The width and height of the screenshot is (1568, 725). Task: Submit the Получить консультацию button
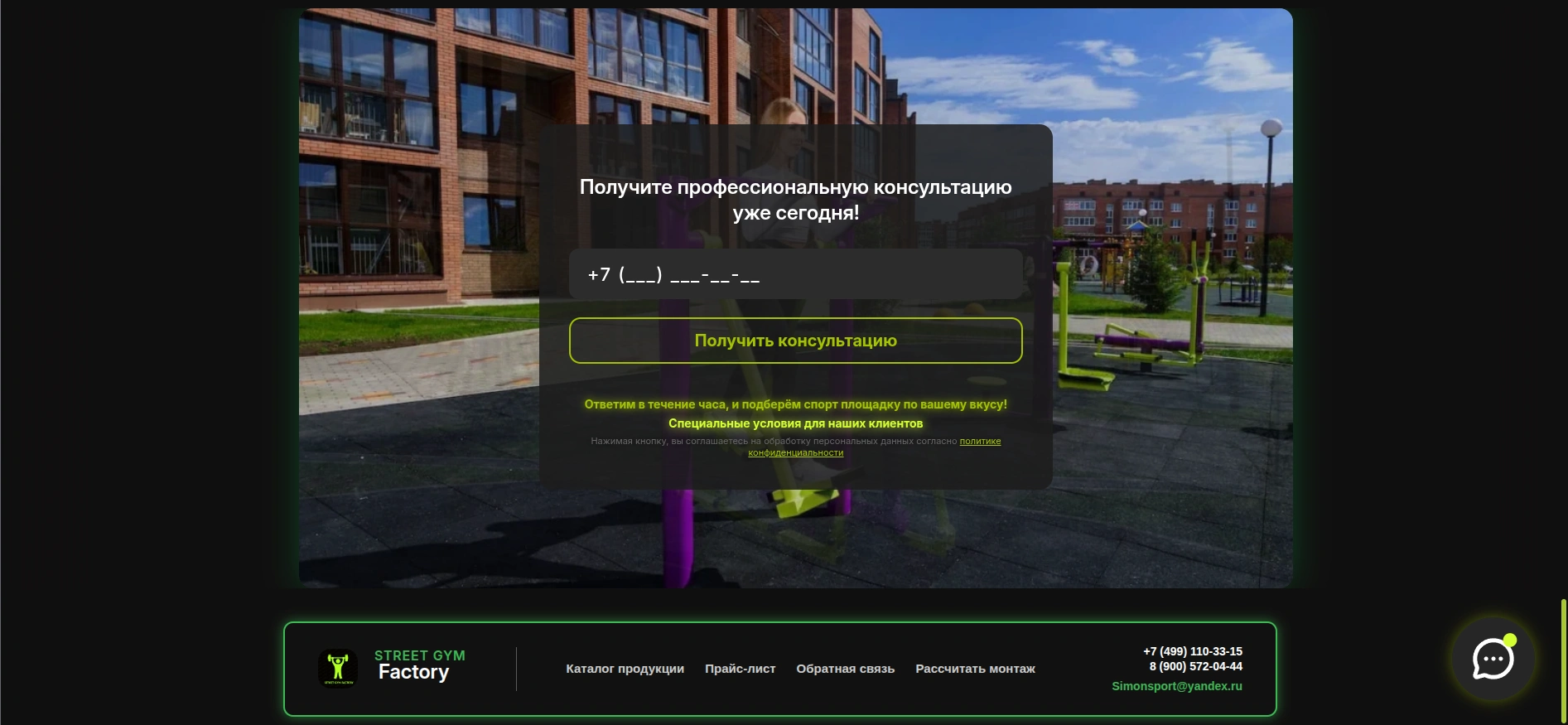click(795, 341)
